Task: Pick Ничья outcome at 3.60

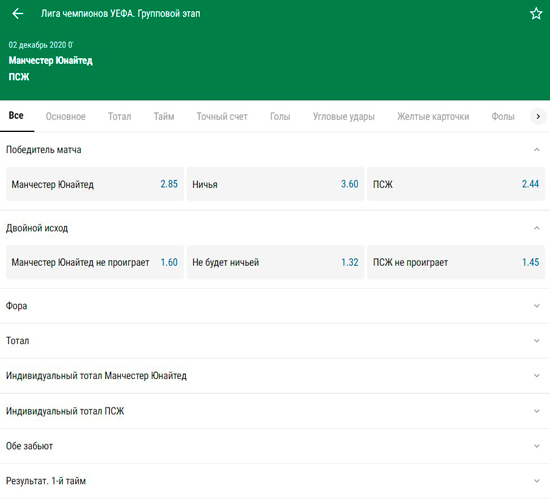Action: coord(275,184)
